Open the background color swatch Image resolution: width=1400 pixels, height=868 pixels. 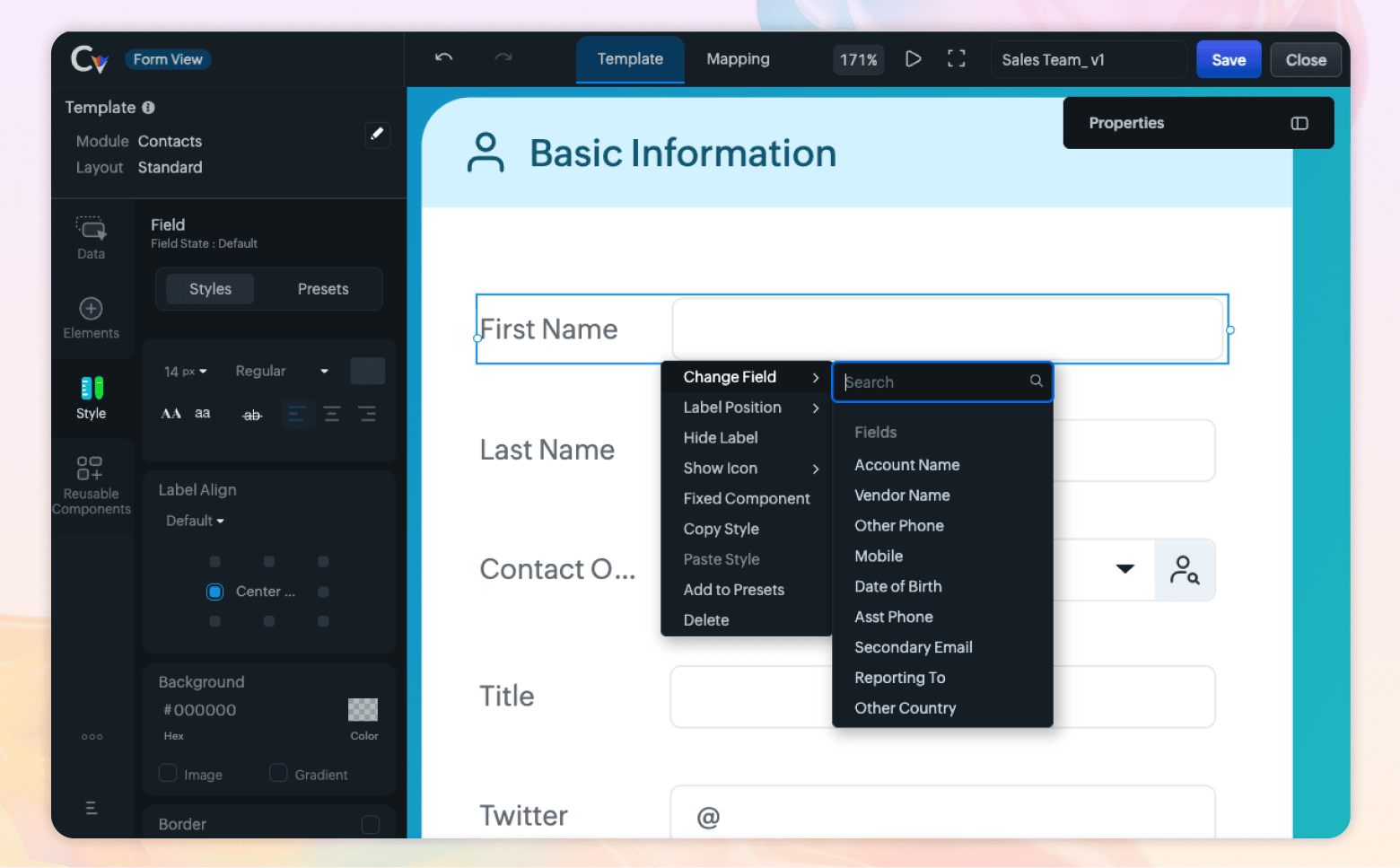(x=363, y=710)
